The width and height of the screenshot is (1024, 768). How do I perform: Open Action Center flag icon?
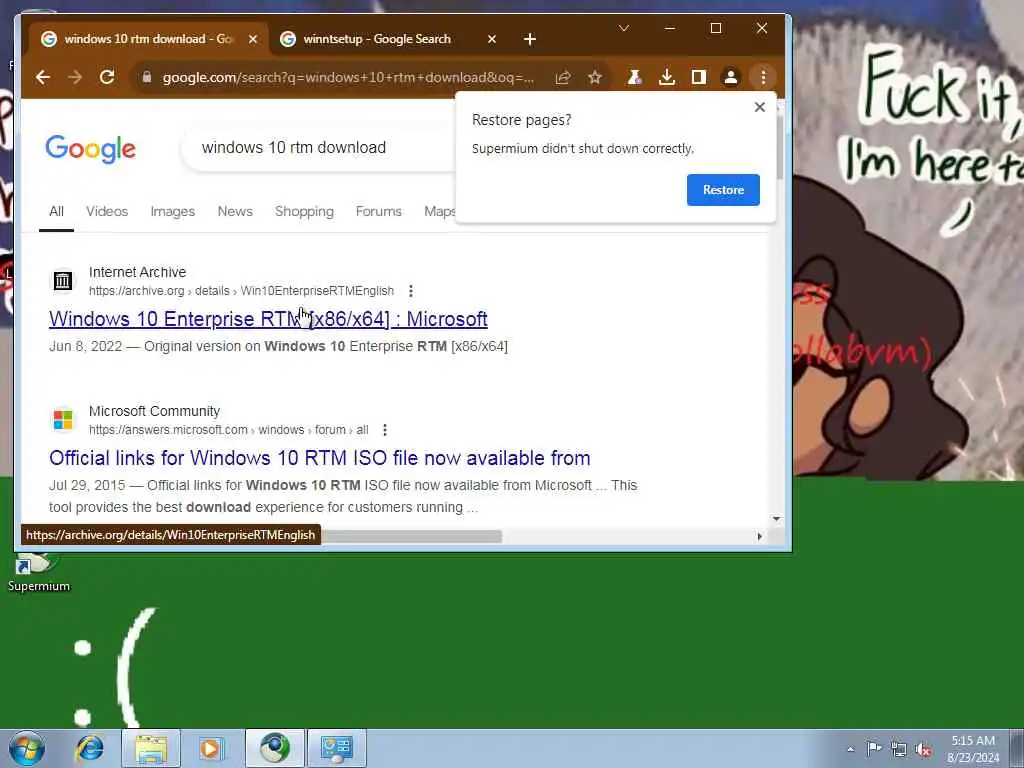coord(874,749)
